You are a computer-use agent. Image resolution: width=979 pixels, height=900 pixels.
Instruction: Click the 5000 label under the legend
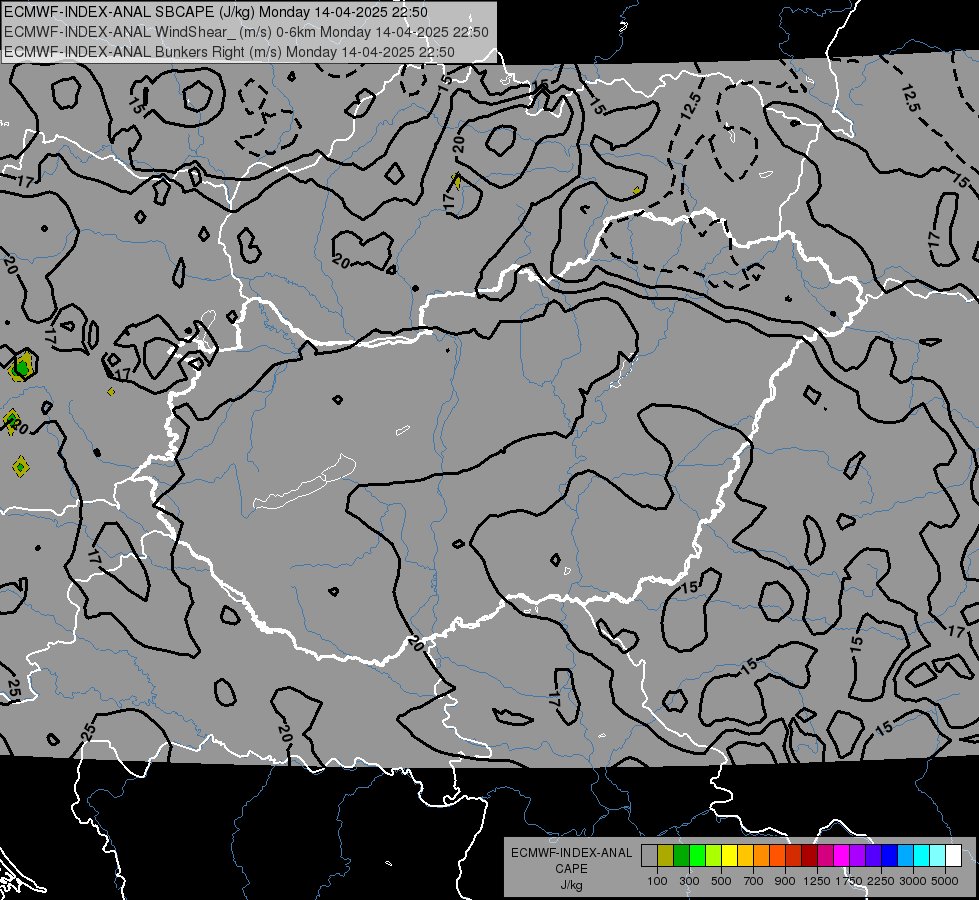(945, 881)
